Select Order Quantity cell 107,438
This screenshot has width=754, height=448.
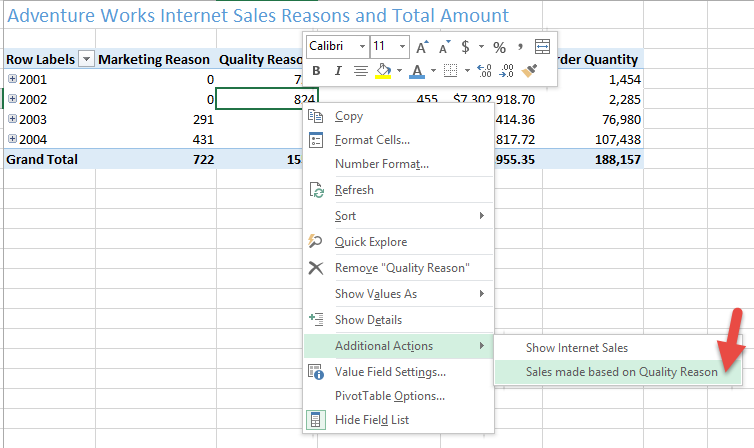click(593, 139)
